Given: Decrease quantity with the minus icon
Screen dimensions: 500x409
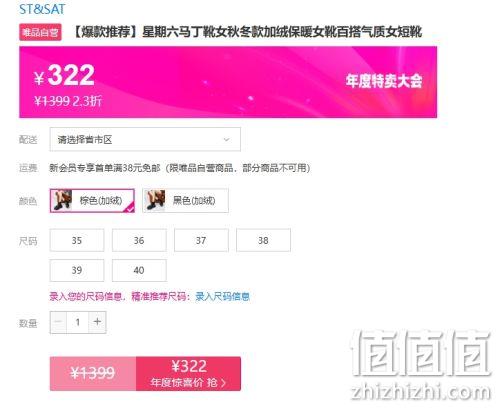Looking at the screenshot, I should [58, 322].
